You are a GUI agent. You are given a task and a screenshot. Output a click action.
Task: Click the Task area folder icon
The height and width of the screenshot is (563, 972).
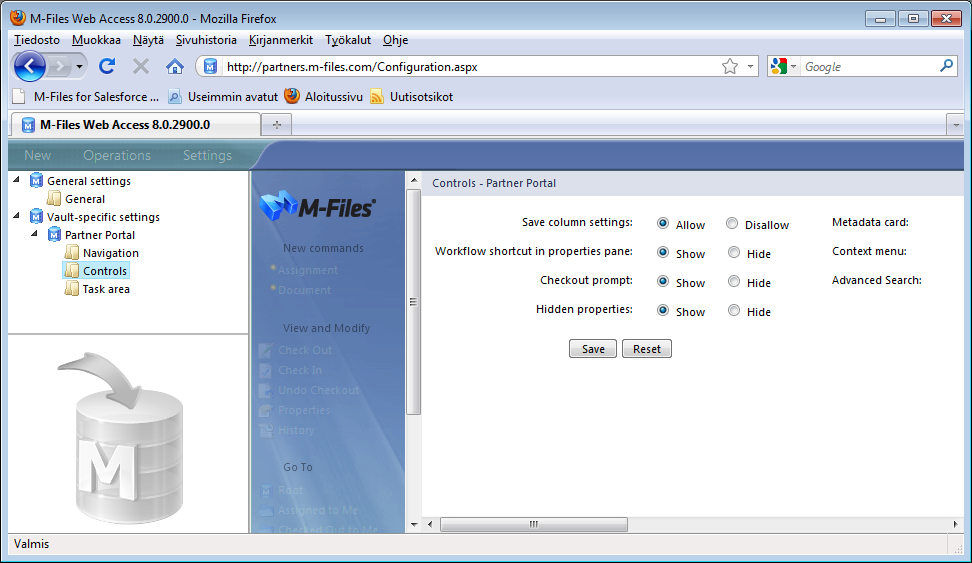click(73, 288)
